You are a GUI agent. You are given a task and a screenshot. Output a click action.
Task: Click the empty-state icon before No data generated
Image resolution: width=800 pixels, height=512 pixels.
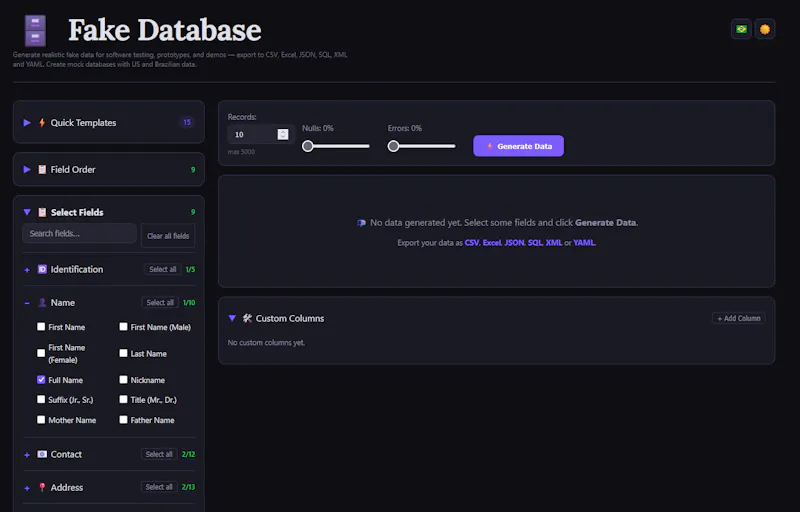coord(361,223)
